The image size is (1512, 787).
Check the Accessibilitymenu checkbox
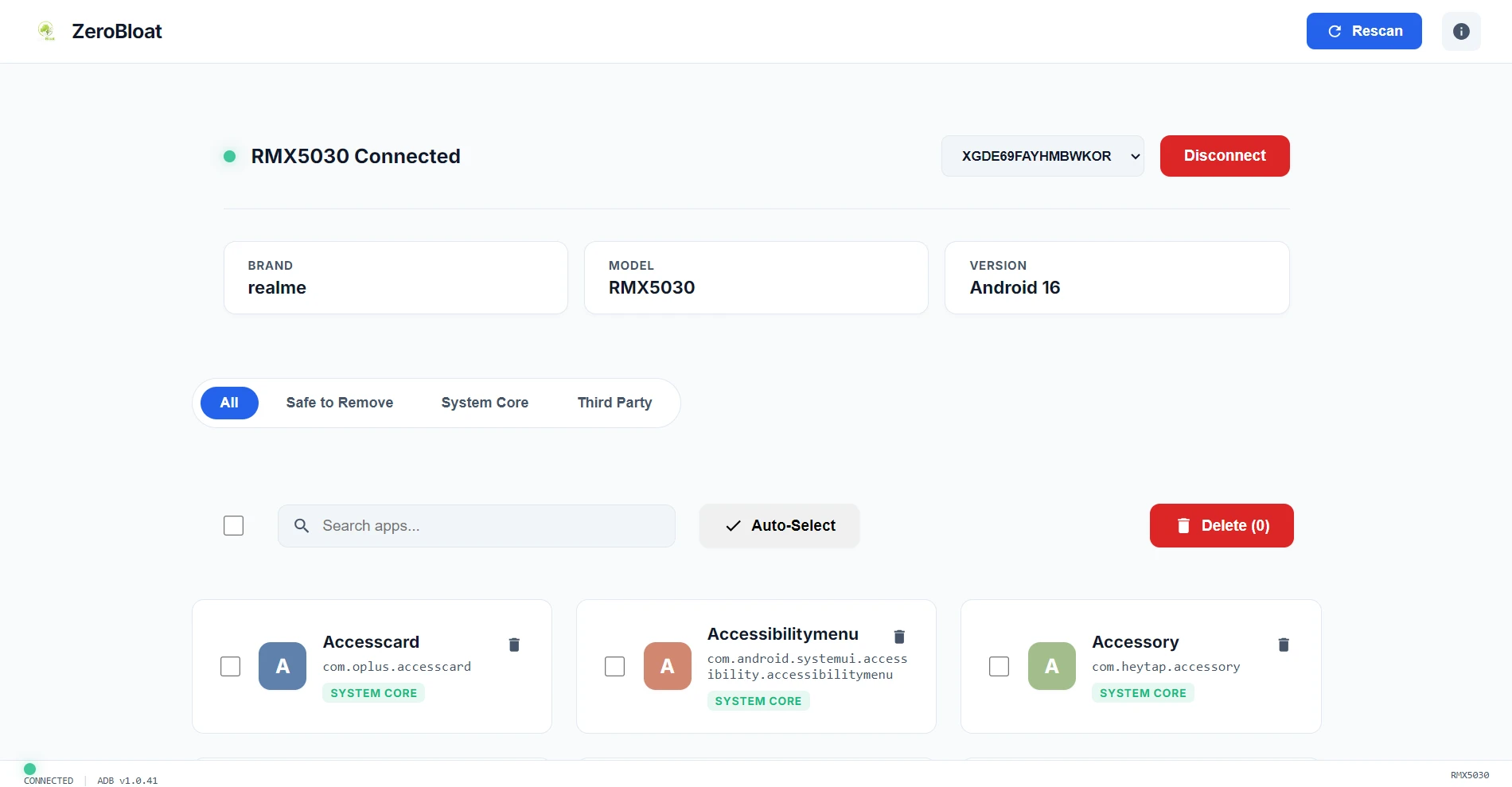click(614, 666)
